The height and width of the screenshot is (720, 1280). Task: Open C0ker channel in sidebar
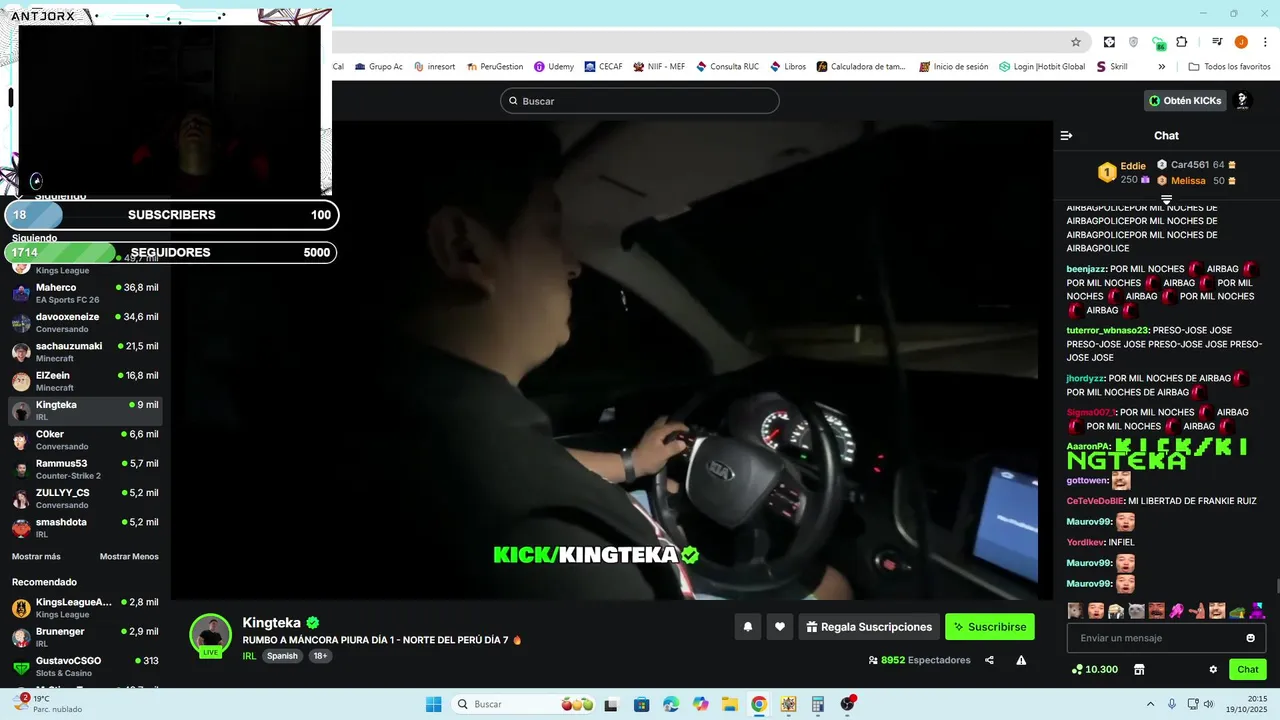[85, 440]
